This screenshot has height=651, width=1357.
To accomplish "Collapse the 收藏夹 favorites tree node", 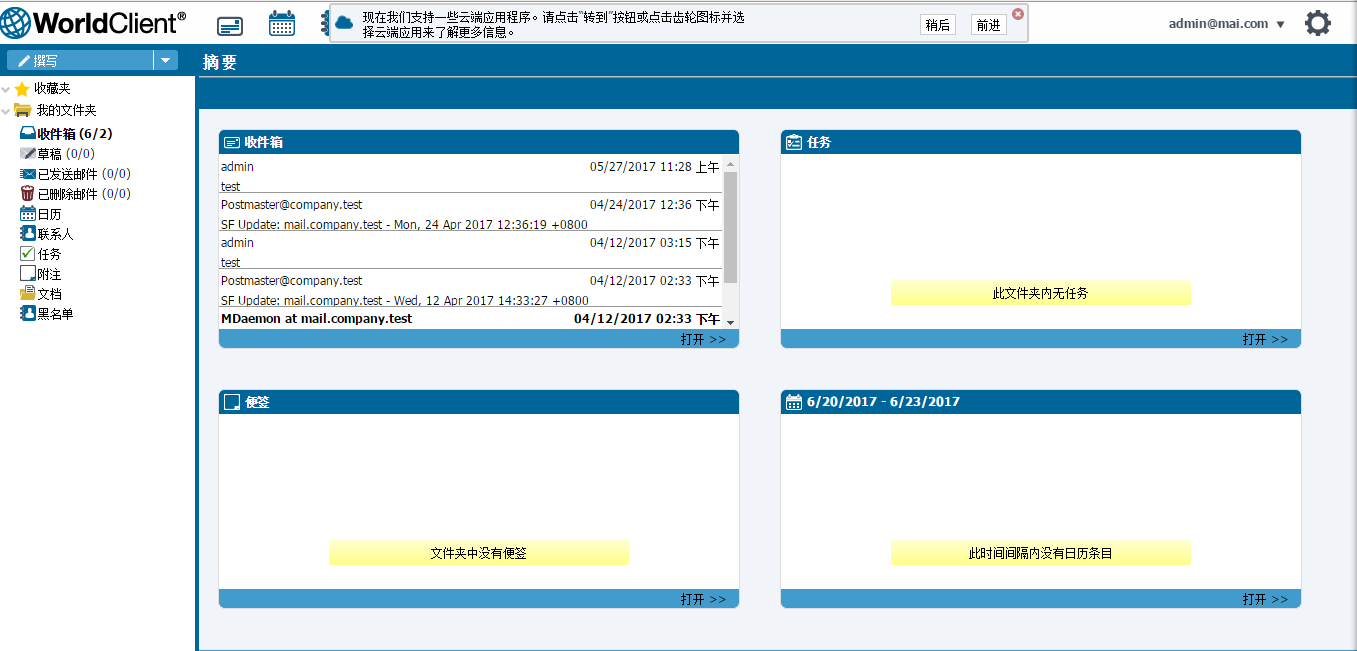I will (x=6, y=90).
